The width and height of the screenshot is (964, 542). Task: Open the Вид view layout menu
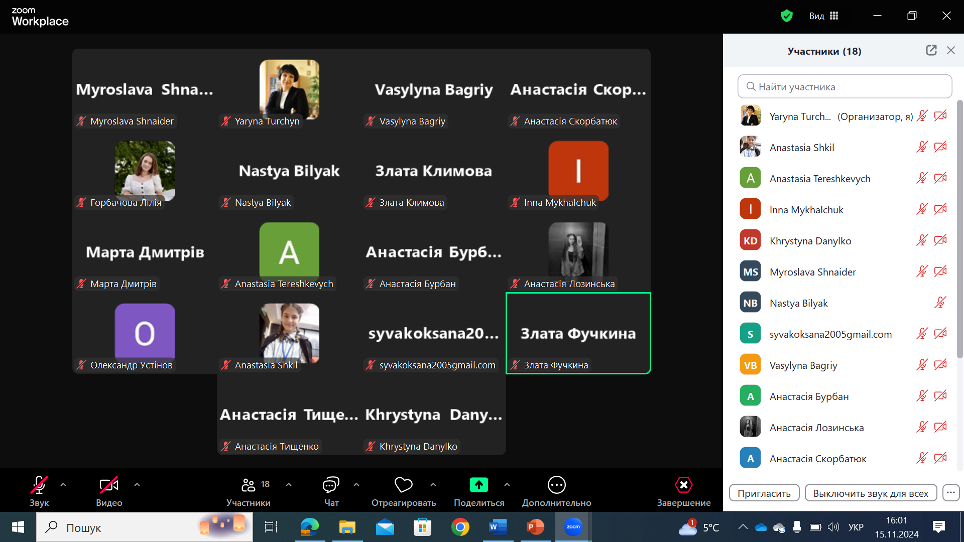click(x=824, y=16)
